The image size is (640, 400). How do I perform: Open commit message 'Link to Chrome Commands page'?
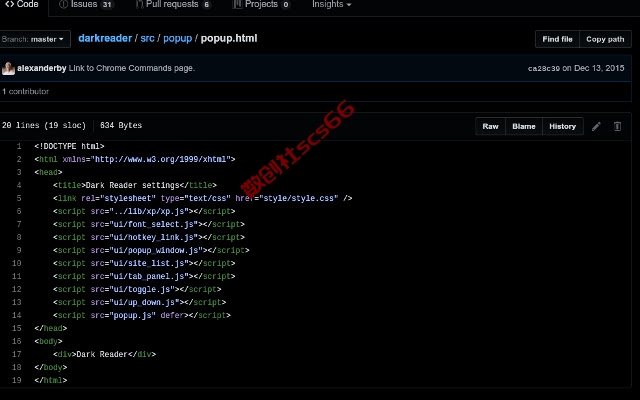(x=132, y=68)
